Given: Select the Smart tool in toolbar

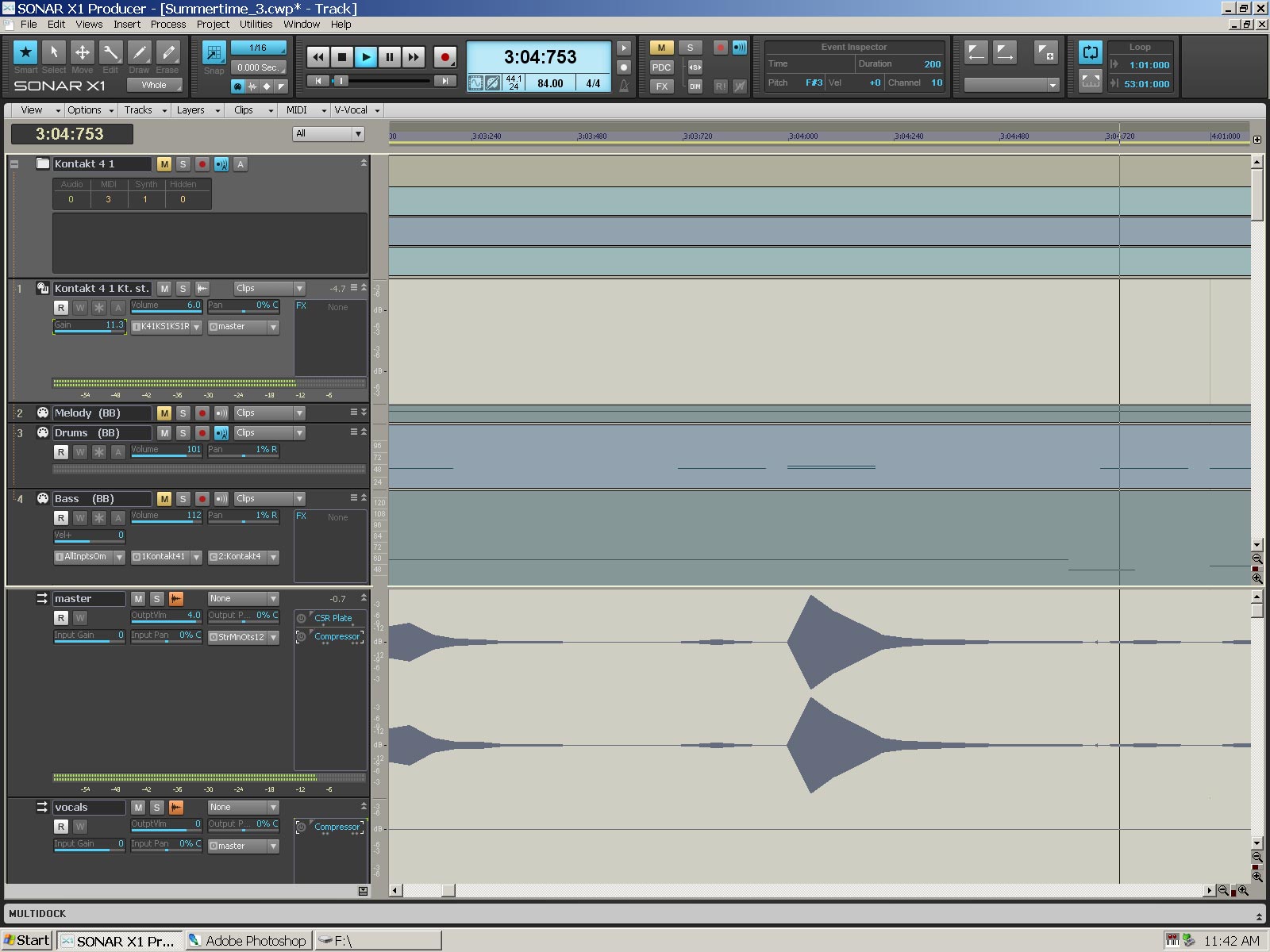Looking at the screenshot, I should pos(25,53).
